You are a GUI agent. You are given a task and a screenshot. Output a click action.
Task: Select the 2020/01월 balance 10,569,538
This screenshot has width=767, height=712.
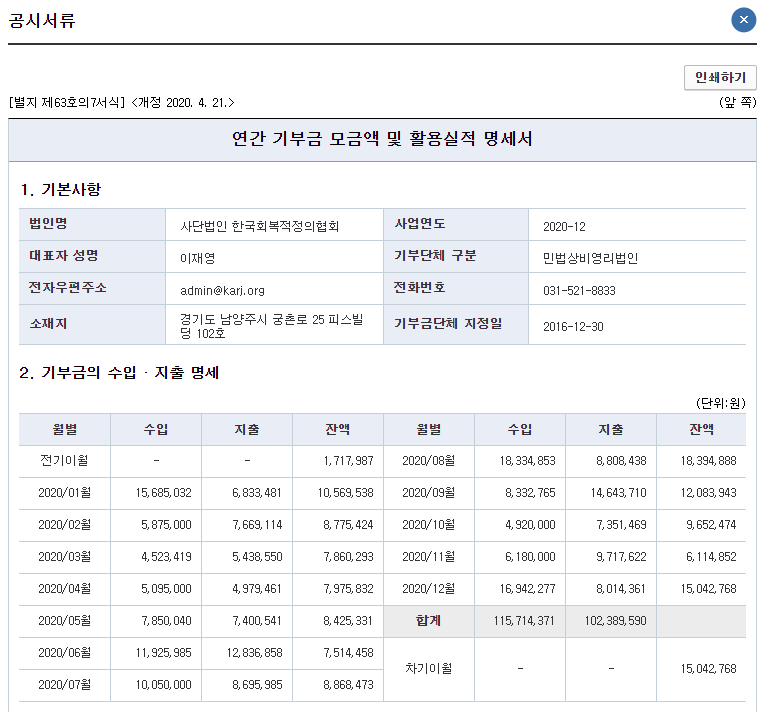345,492
